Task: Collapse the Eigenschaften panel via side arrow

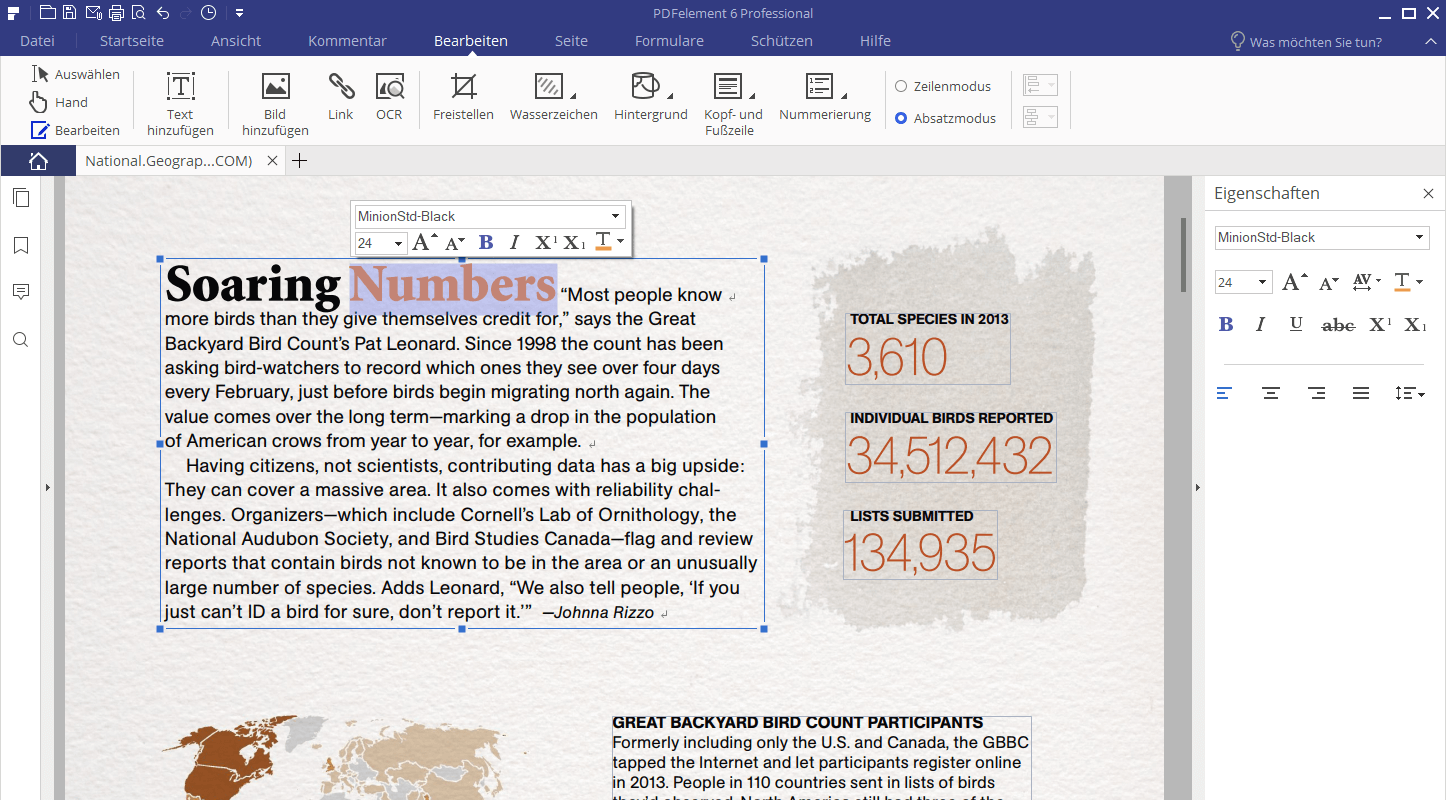Action: tap(1196, 488)
